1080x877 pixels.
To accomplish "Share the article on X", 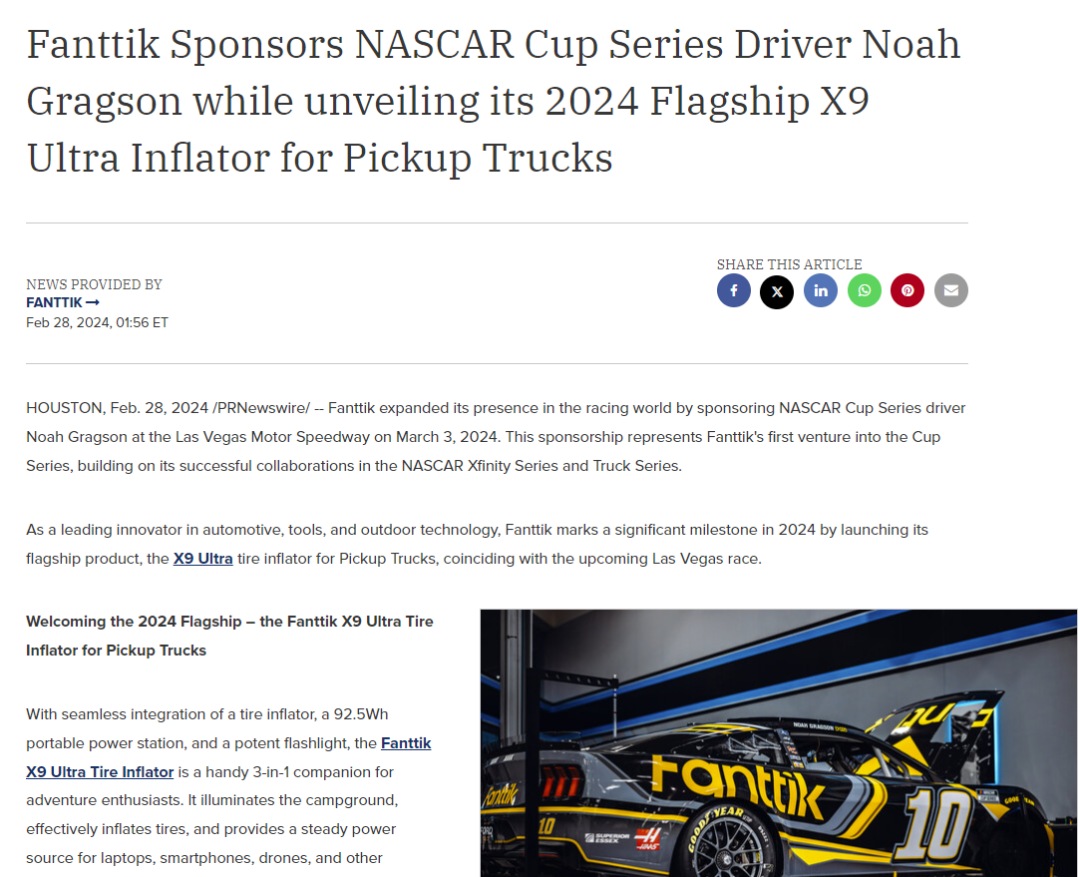I will coord(777,291).
